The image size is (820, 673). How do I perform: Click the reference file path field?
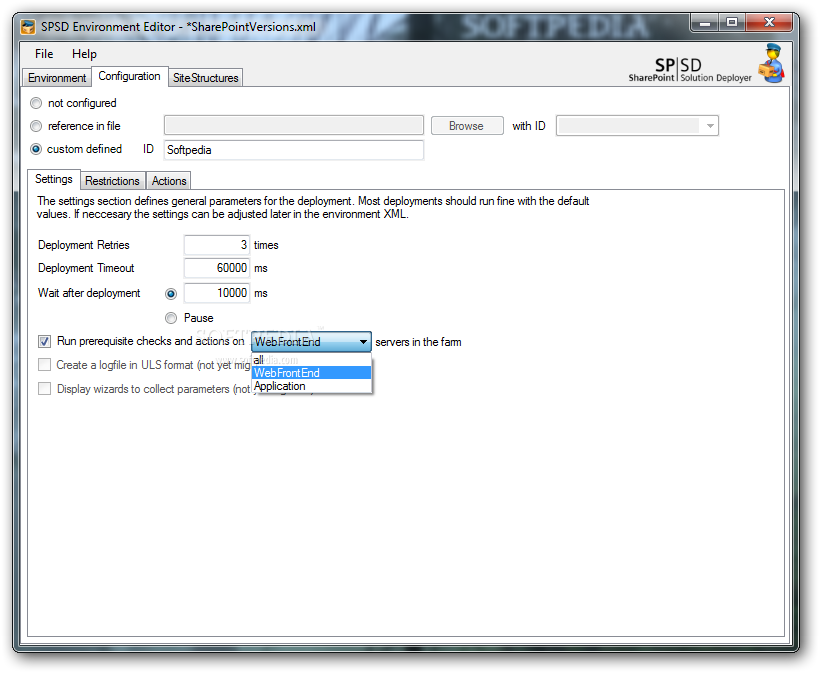click(293, 126)
